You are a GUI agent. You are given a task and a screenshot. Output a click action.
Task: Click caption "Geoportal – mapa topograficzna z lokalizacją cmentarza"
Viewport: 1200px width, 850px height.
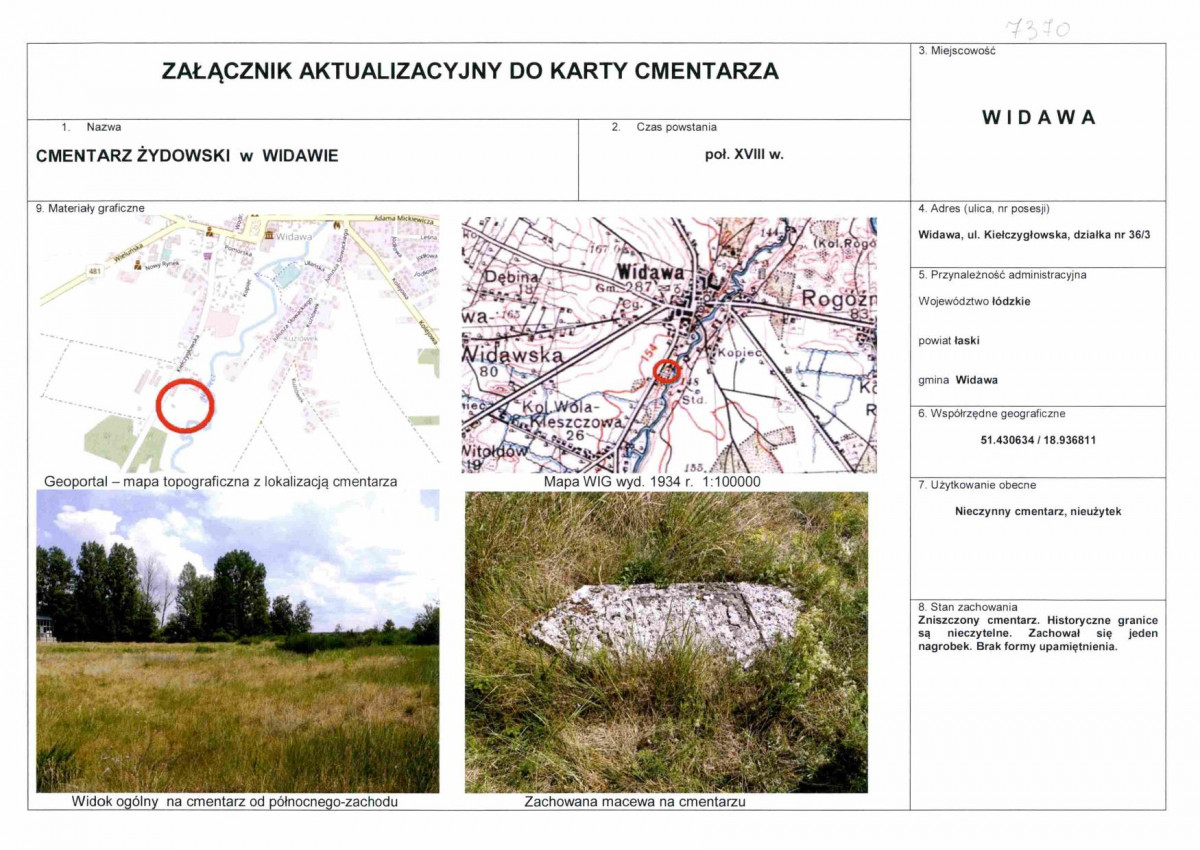click(x=221, y=482)
